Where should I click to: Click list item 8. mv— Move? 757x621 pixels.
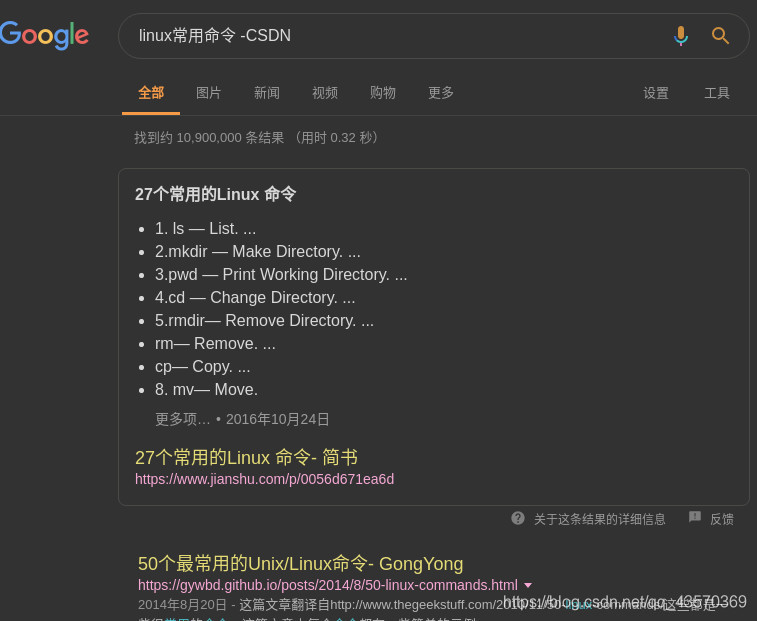point(206,390)
